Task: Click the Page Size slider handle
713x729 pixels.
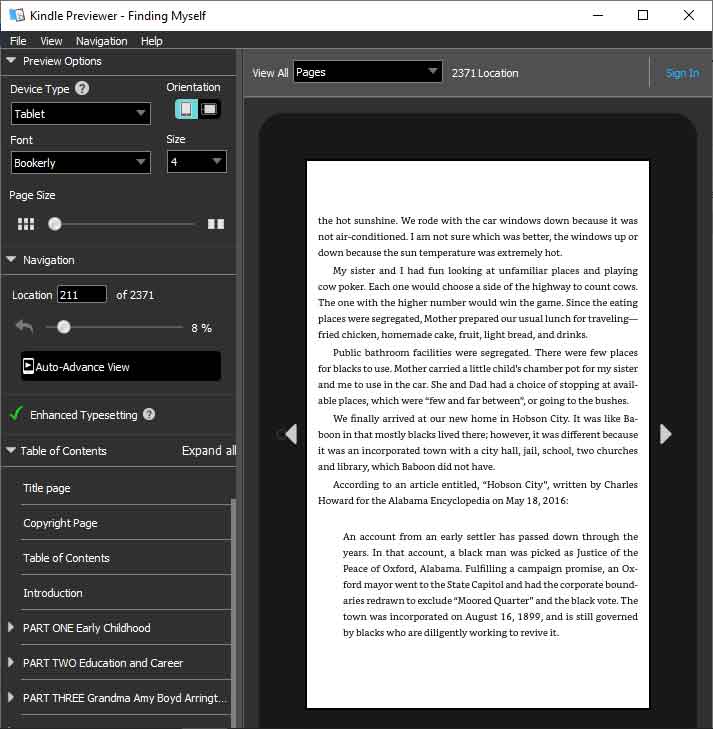Action: click(55, 224)
